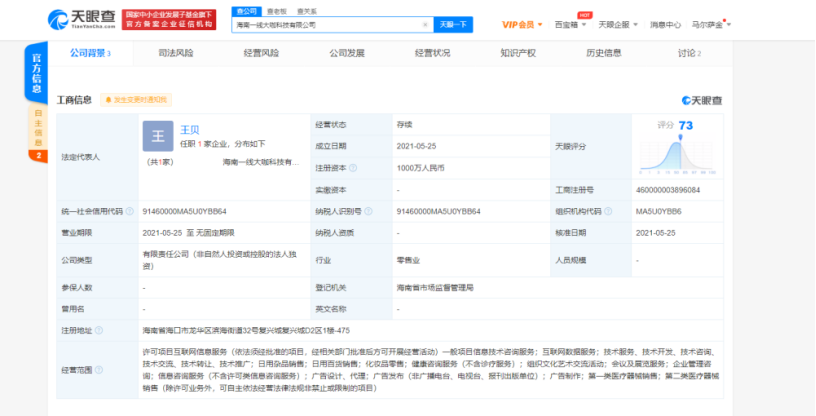Screen dimensions: 816x416
Task: Click the HOT badge above 百宝箱
Action: (584, 15)
